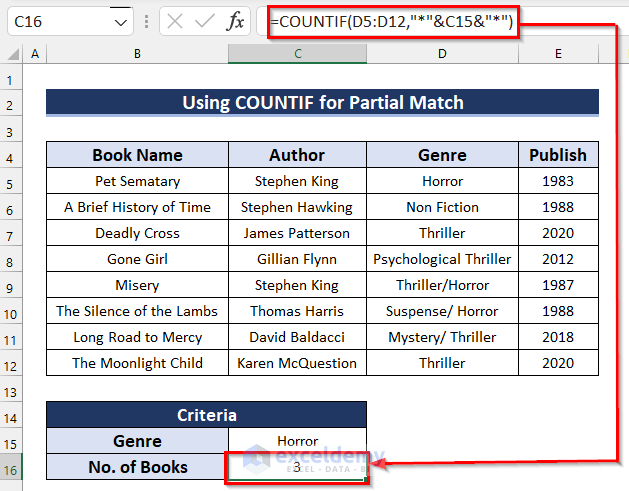Select column C header
Screen dimensions: 629x491
297,52
